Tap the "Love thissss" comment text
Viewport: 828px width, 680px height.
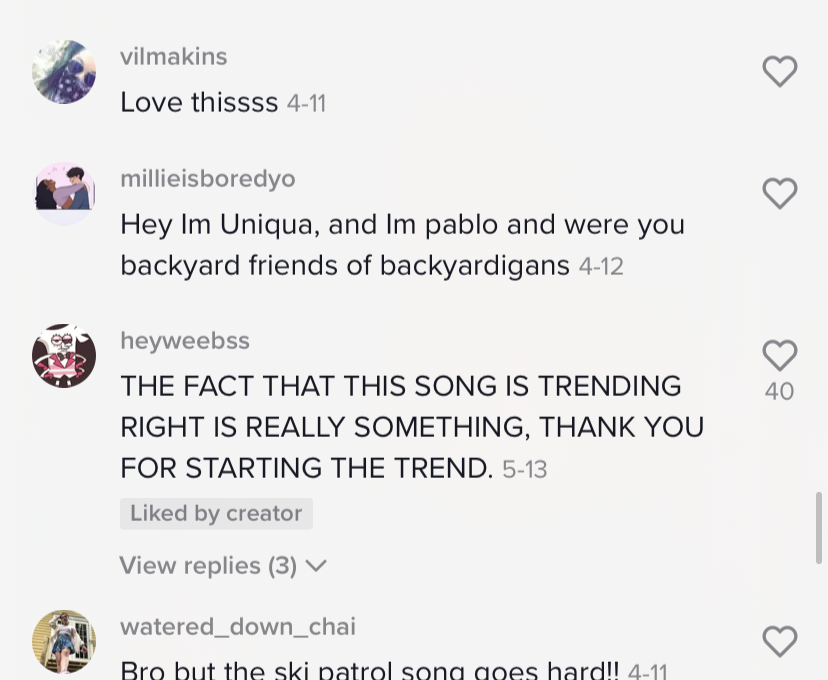click(199, 103)
